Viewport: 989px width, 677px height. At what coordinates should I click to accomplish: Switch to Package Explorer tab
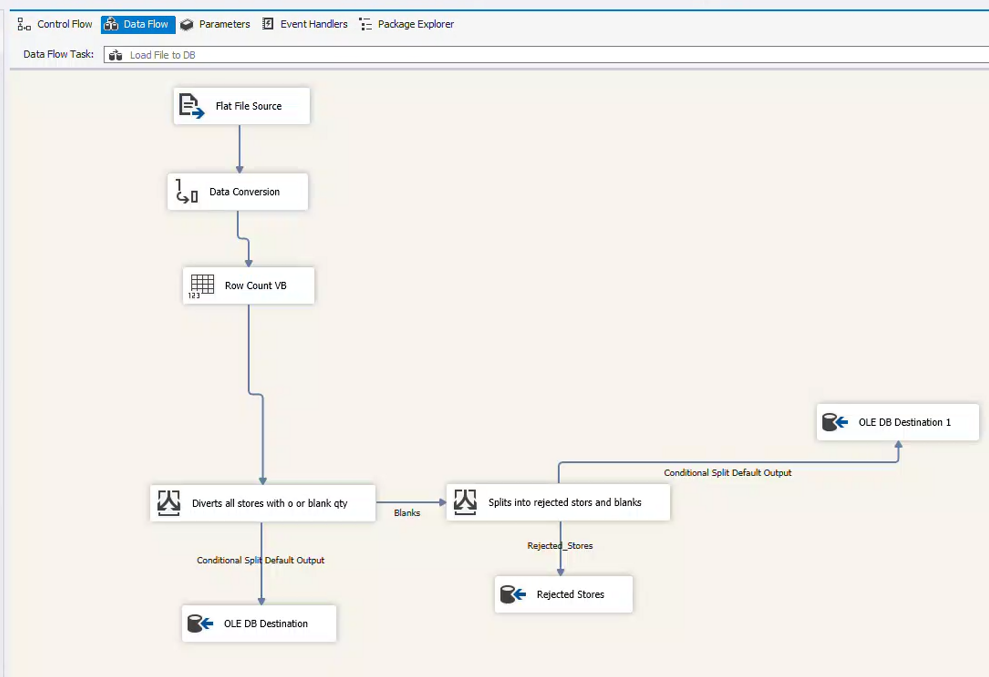(407, 24)
